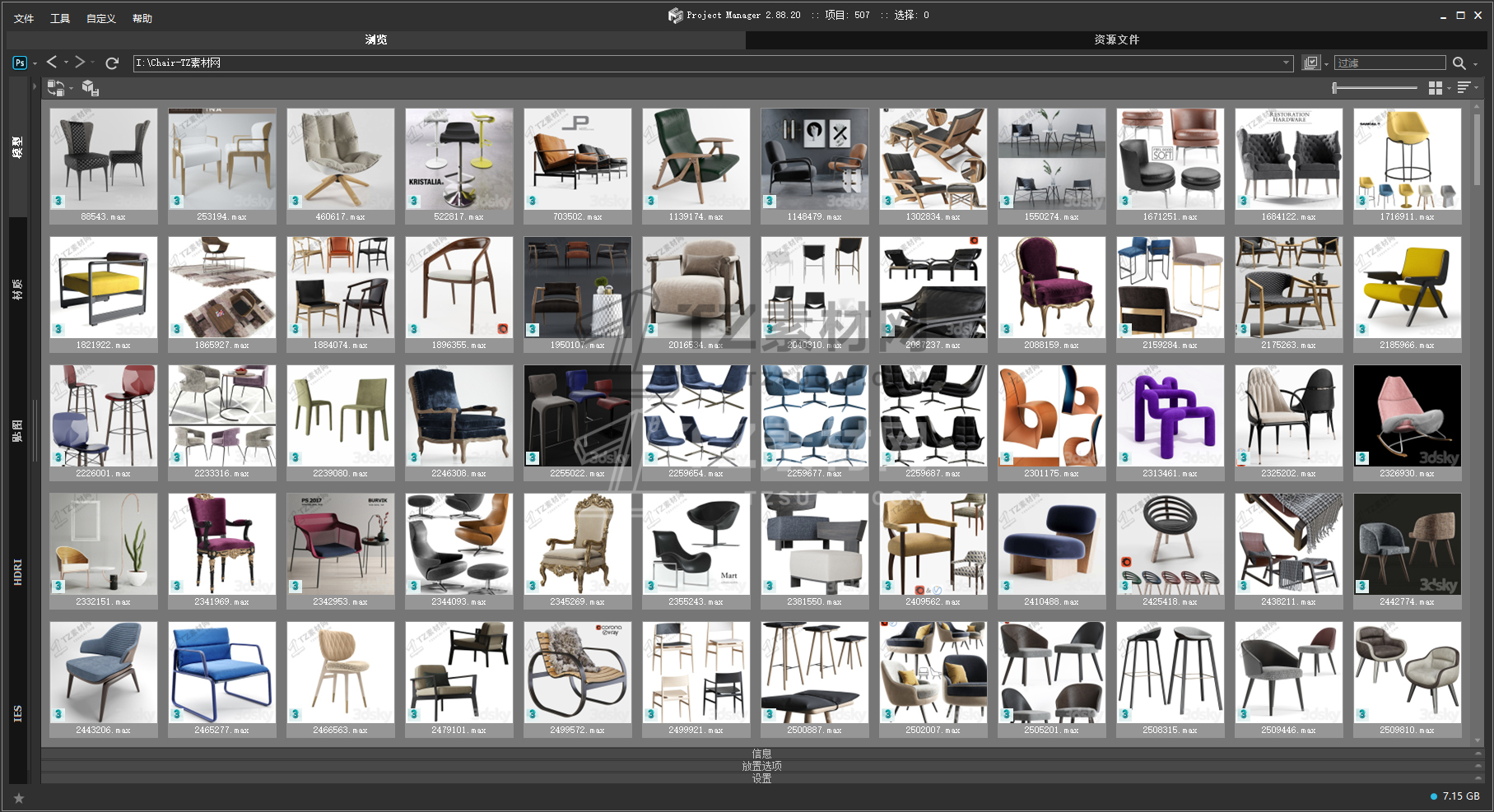The image size is (1494, 812).
Task: Open the folder path dropdown arrow
Action: [1286, 63]
